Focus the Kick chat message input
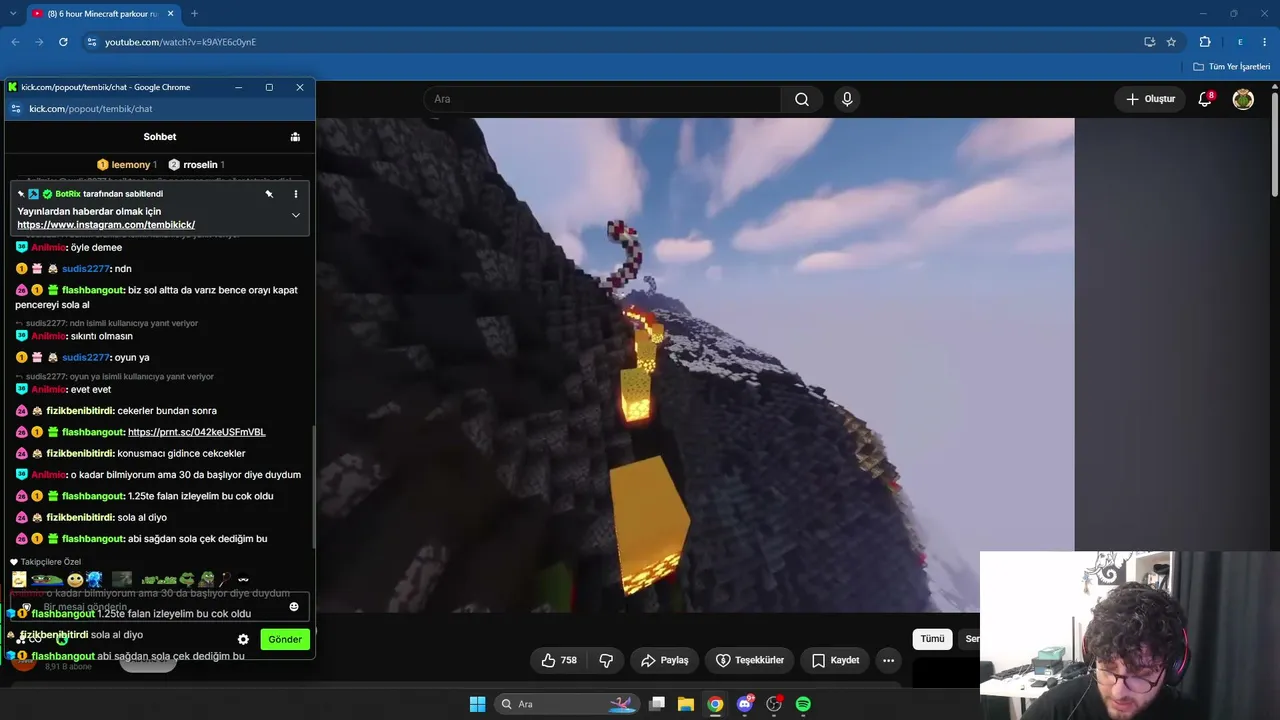 click(x=160, y=606)
